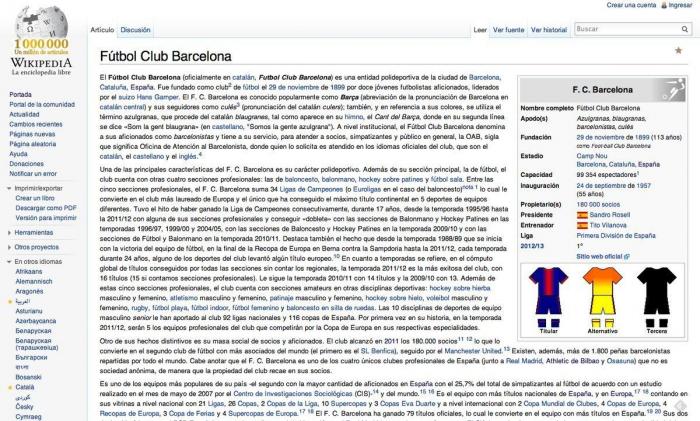Image resolution: width=700 pixels, height=421 pixels.
Task: Click external link icon after Sitio web oficial
Action: coord(627,257)
